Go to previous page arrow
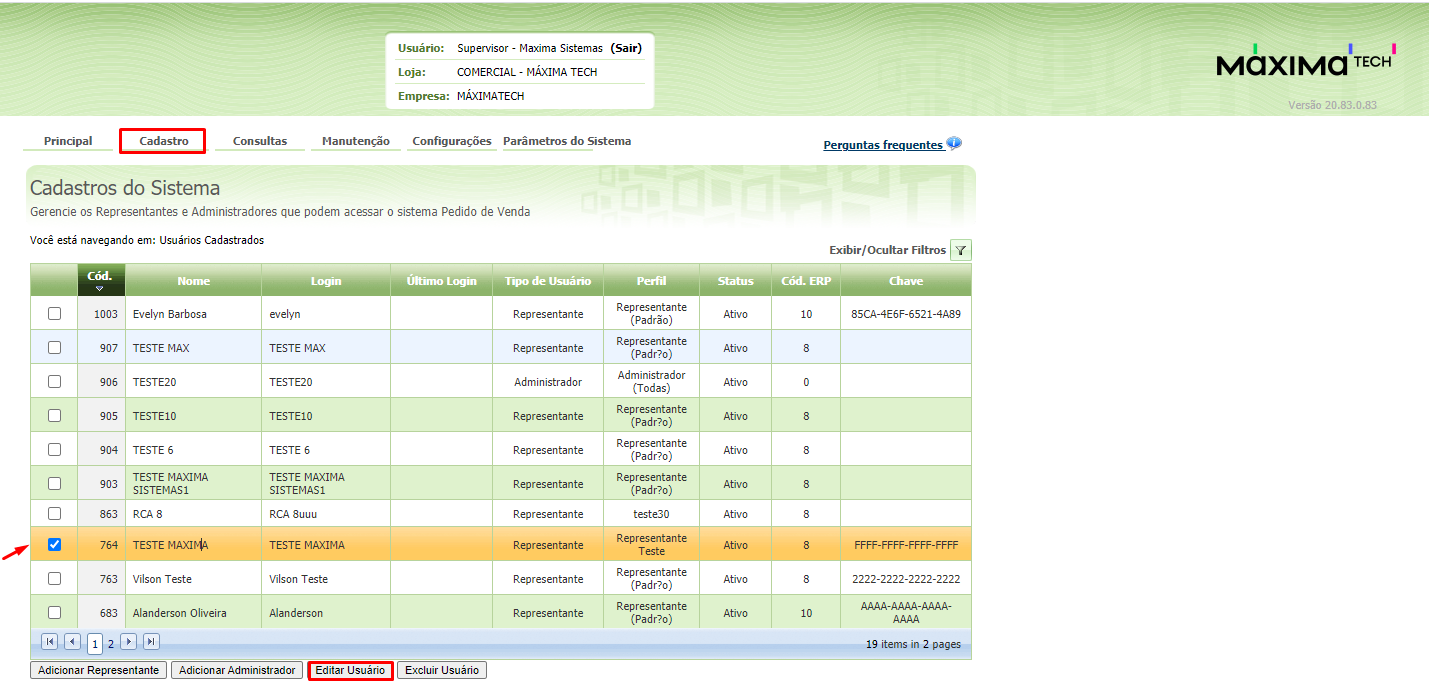 coord(72,642)
